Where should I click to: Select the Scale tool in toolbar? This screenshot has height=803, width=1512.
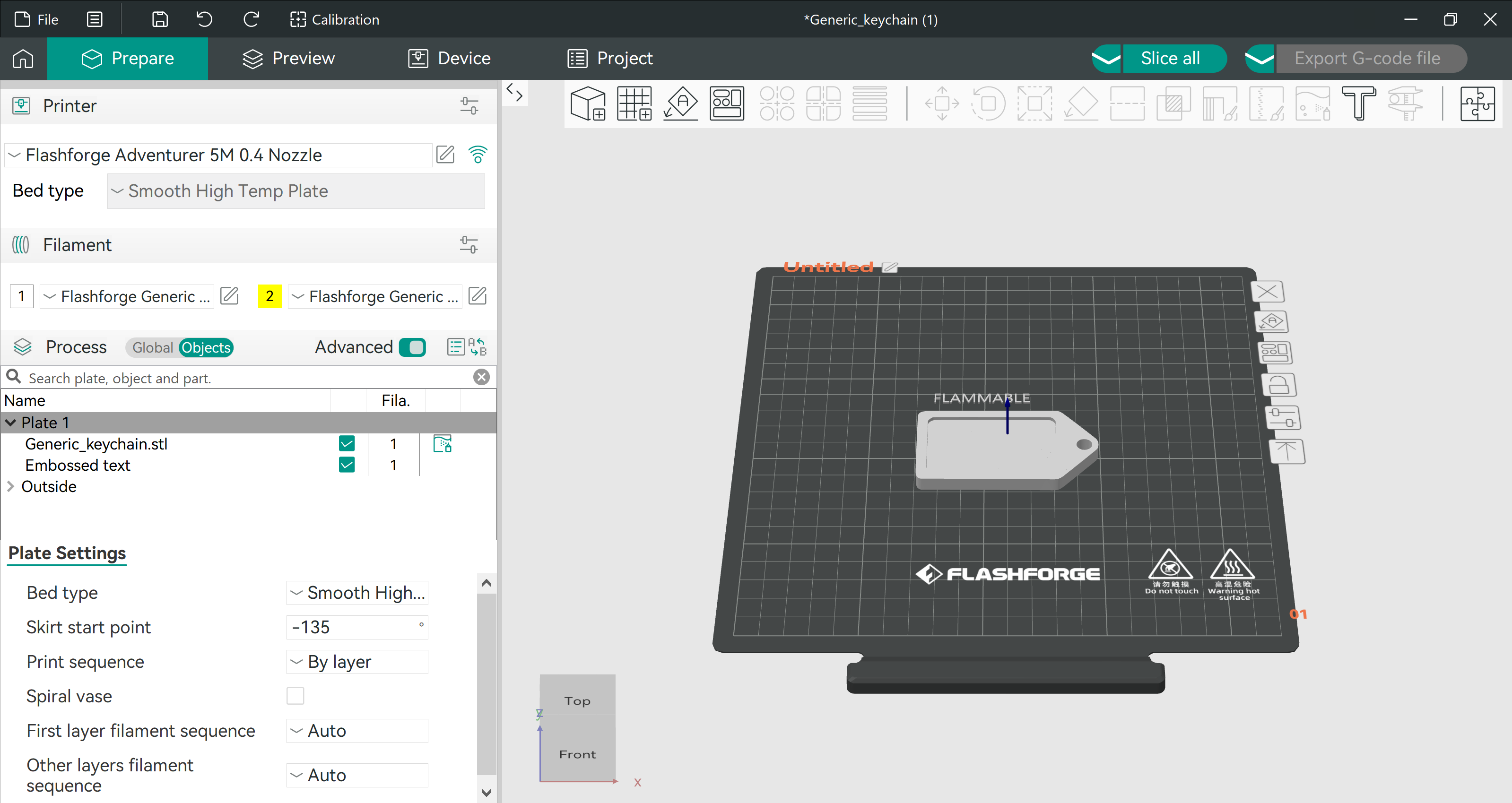point(1035,103)
